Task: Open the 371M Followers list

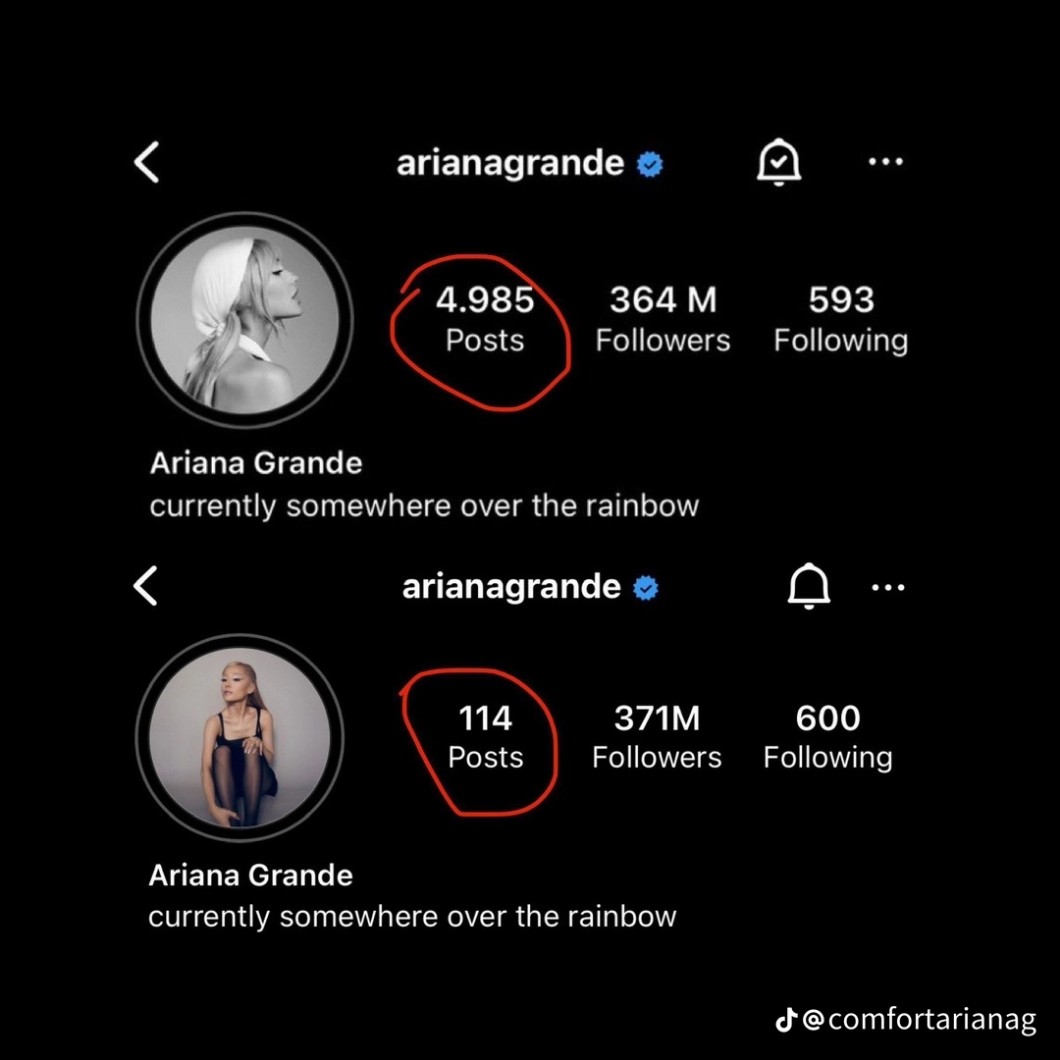Action: tap(657, 737)
